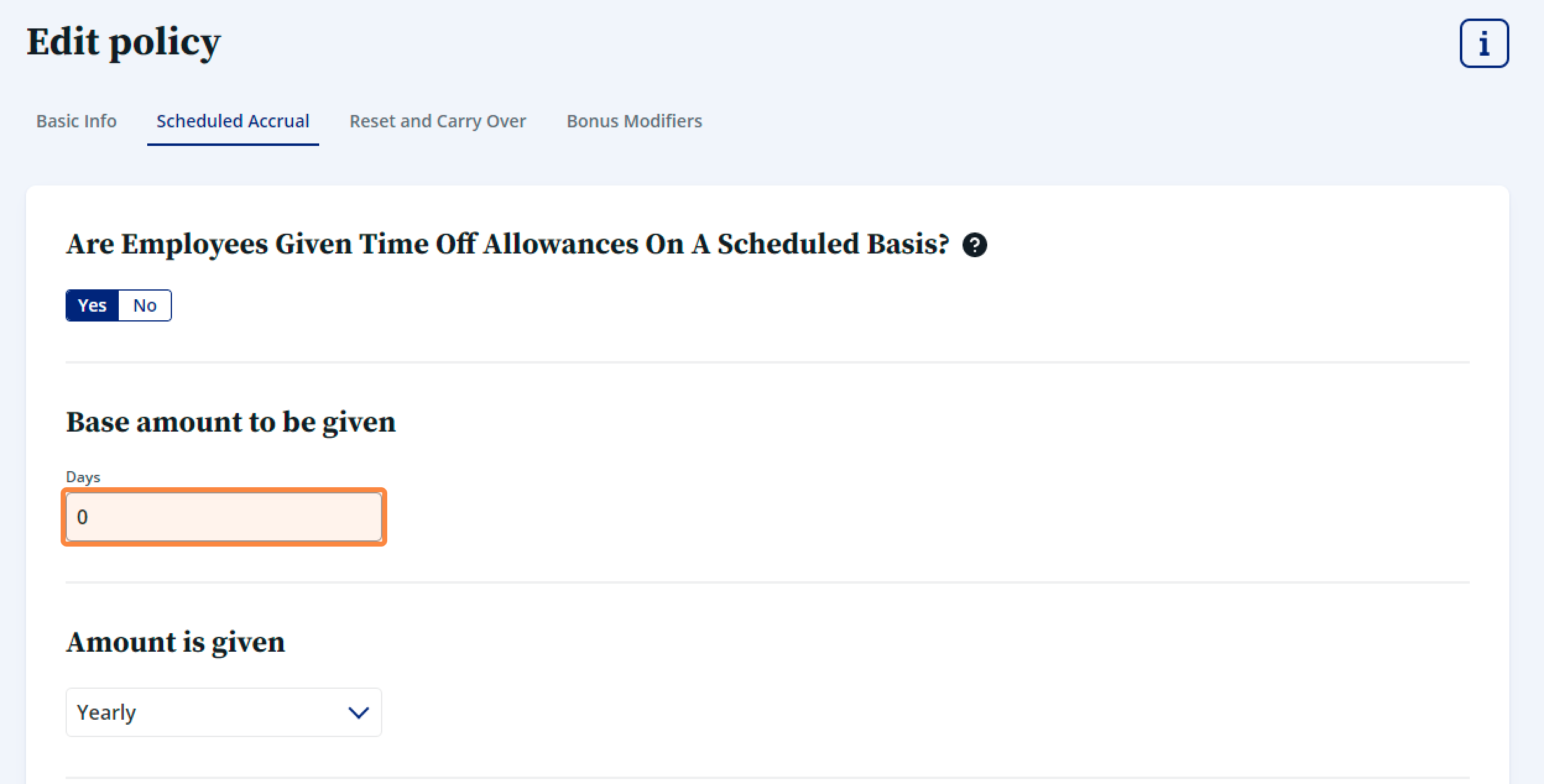Click the scheduled basis question heading text
Viewport: 1544px width, 784px height.
(x=508, y=244)
